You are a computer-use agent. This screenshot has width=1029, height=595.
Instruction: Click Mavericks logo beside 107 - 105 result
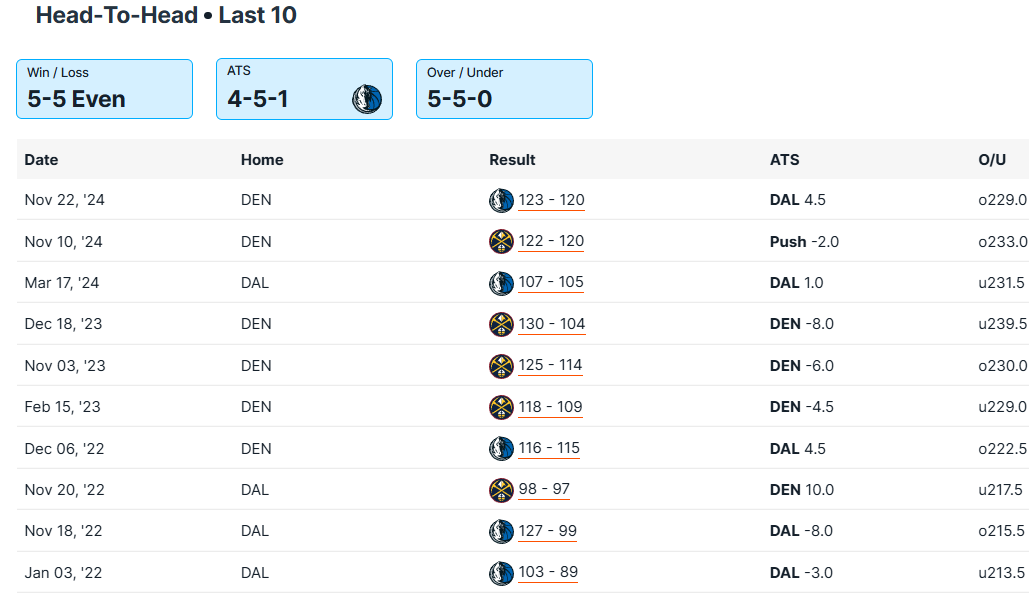(x=501, y=283)
